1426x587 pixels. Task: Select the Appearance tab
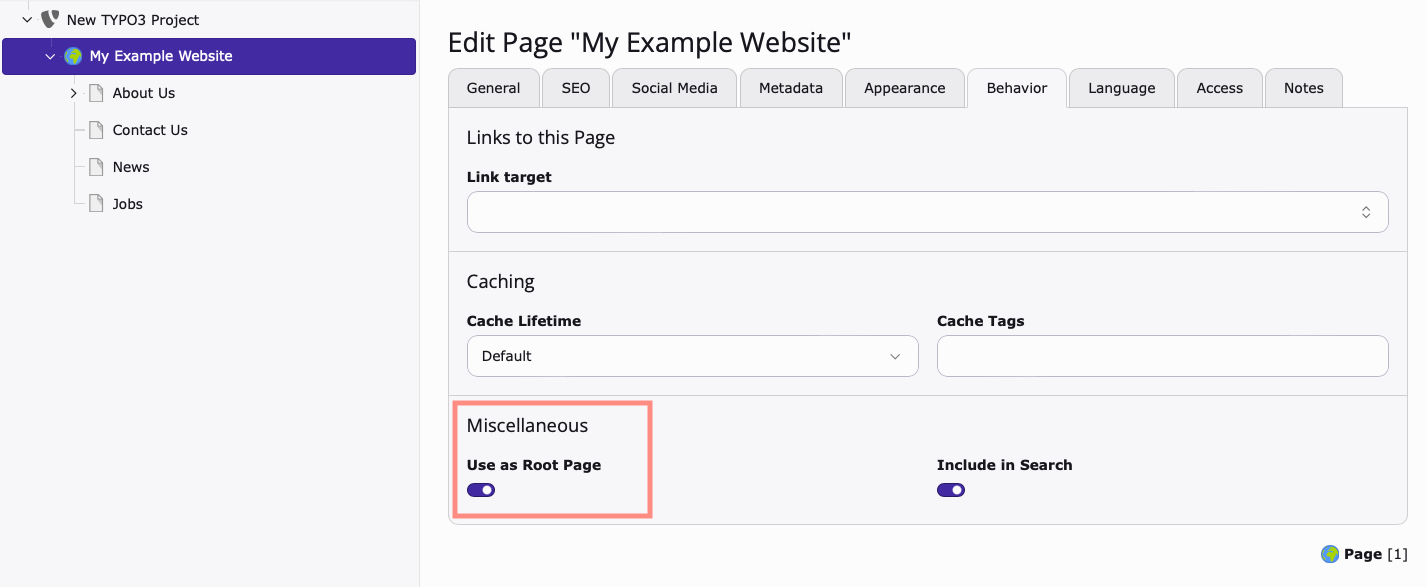[x=904, y=88]
